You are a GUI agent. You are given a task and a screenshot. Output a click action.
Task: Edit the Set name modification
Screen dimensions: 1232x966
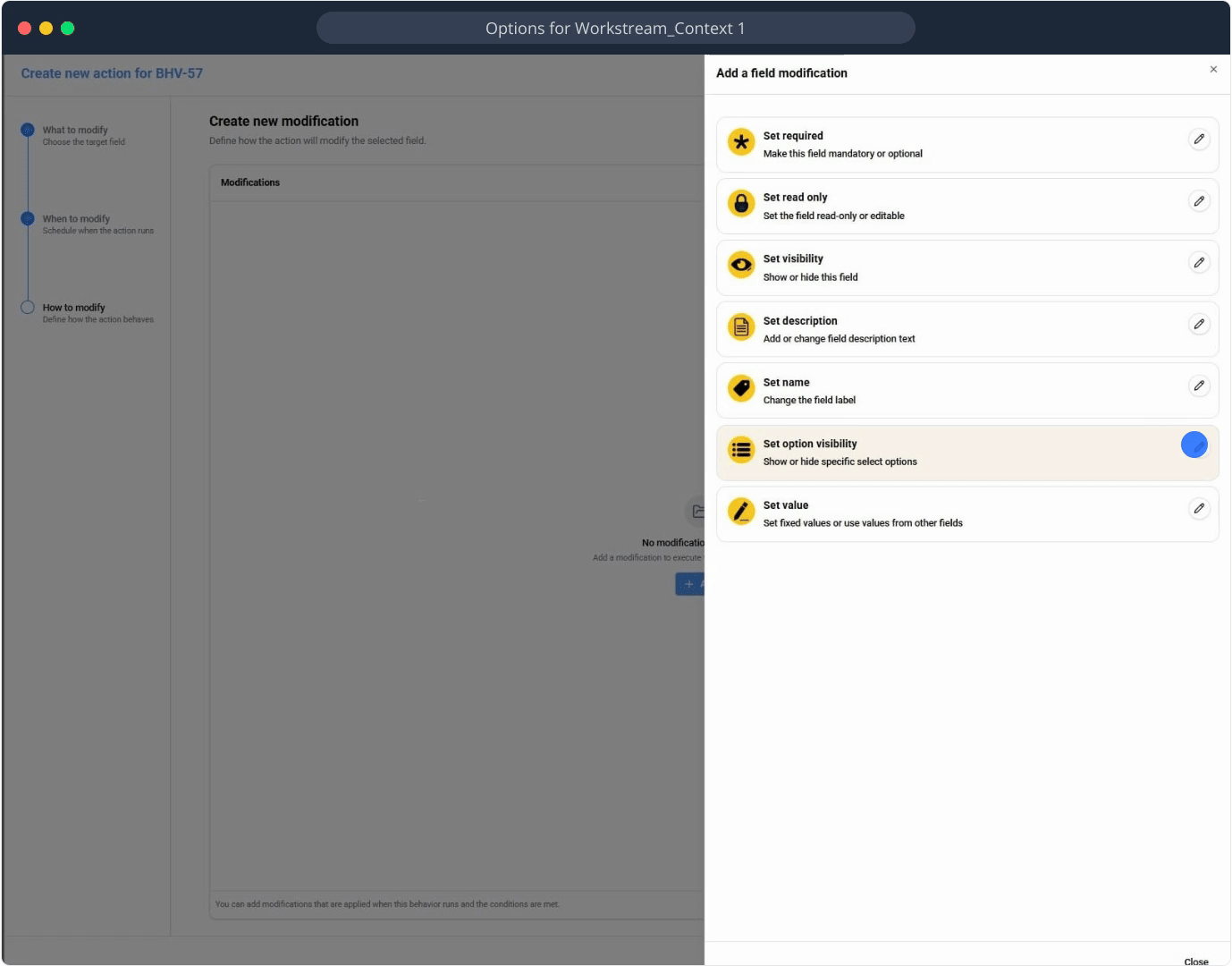point(1199,386)
